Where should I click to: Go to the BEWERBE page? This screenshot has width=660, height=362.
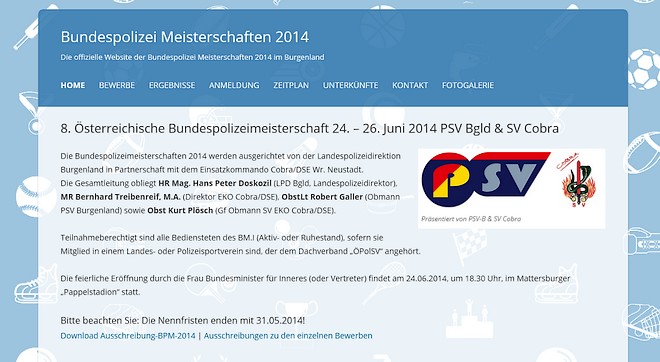click(117, 85)
